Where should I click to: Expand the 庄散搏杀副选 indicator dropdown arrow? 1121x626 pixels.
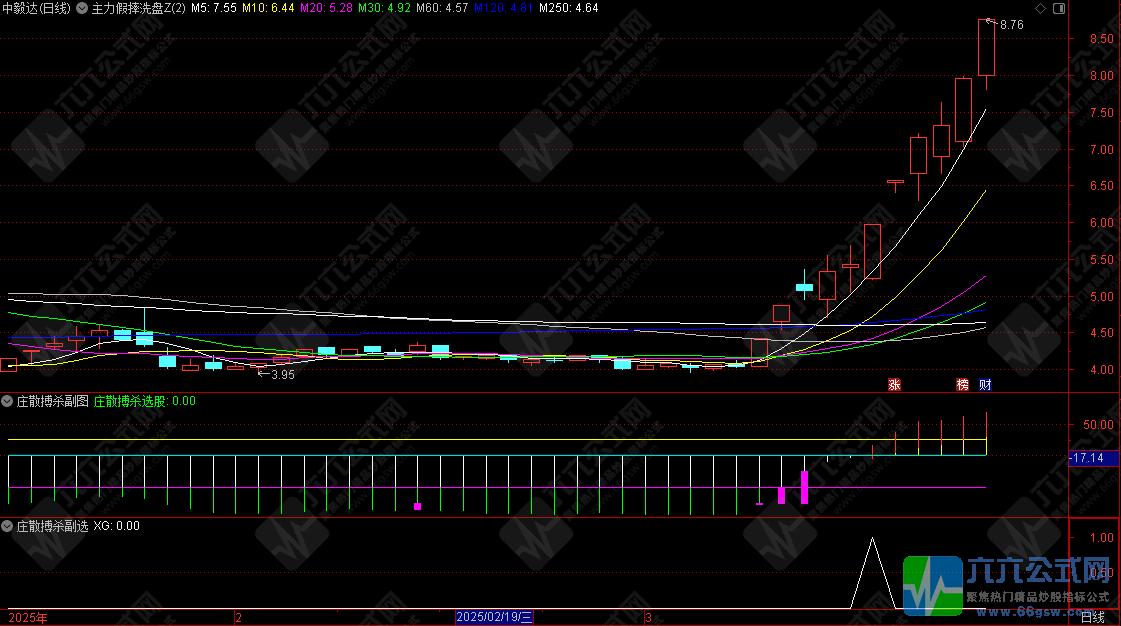[x=8, y=525]
